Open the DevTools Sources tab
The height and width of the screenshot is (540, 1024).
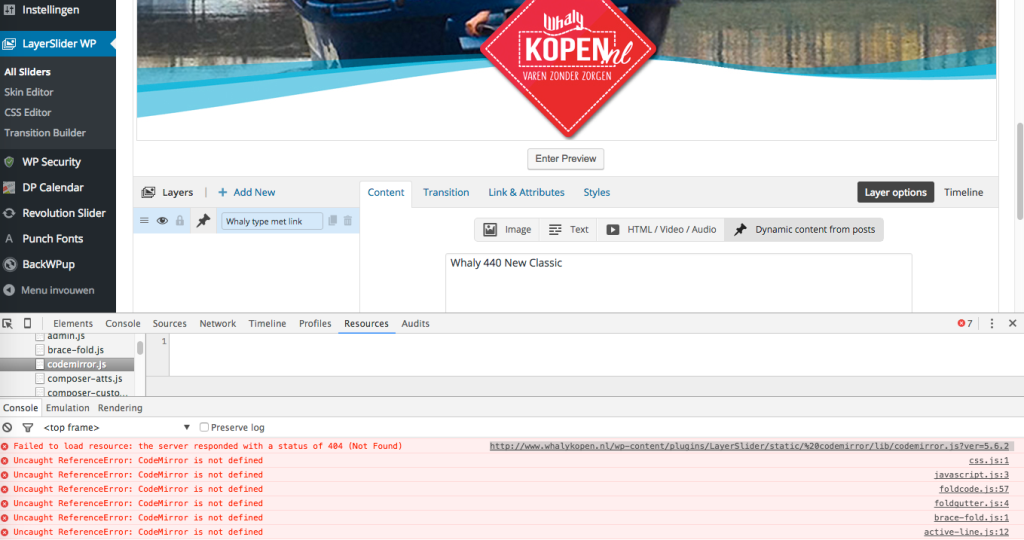coord(170,323)
